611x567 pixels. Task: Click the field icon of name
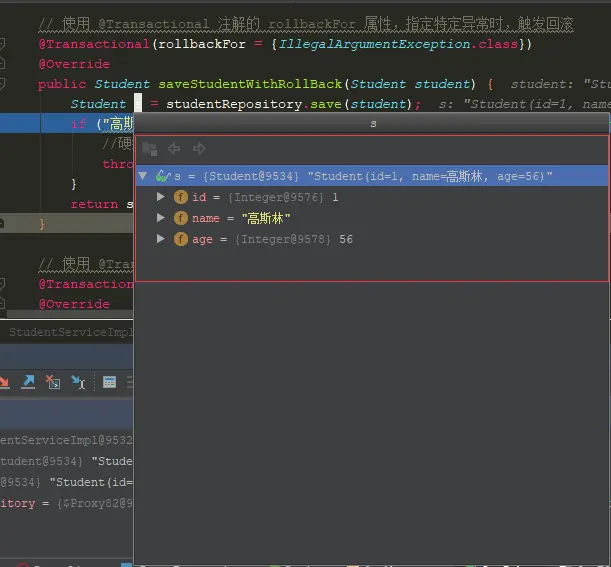coord(180,218)
